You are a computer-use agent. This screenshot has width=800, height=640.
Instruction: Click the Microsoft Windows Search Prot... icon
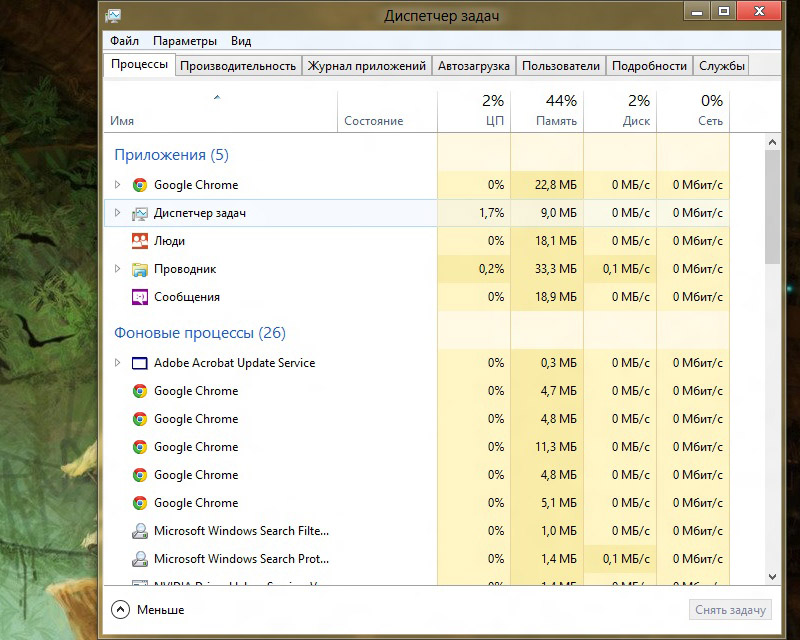tap(140, 559)
